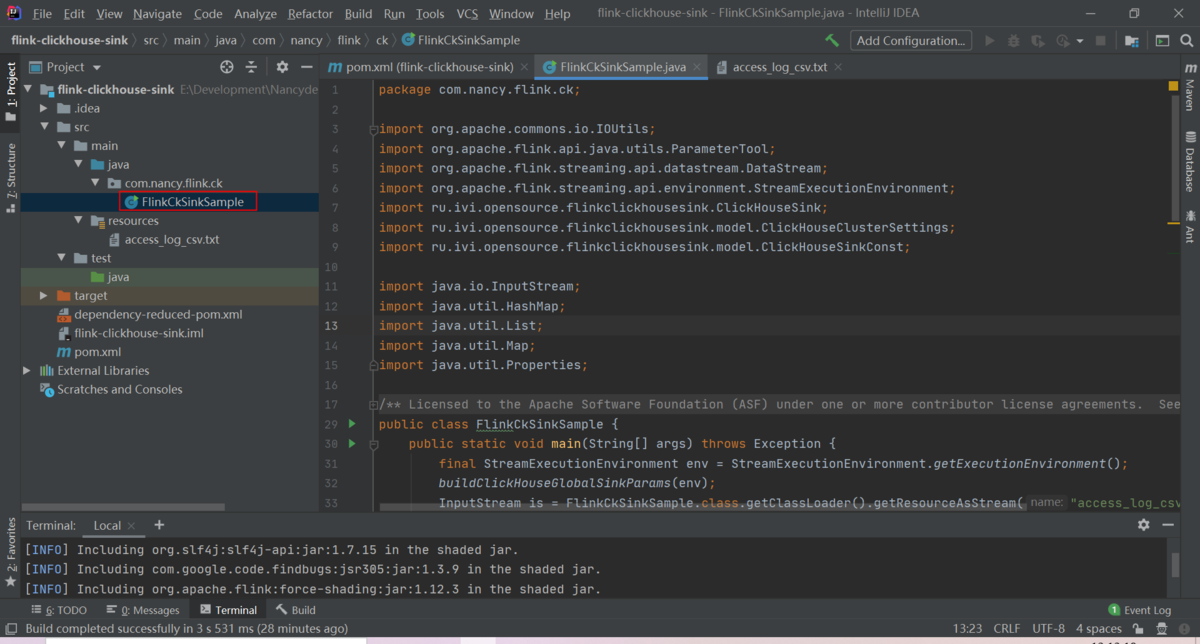Switch to access_log_csv.txt editor tab
Viewport: 1200px width, 644px height.
(x=779, y=67)
